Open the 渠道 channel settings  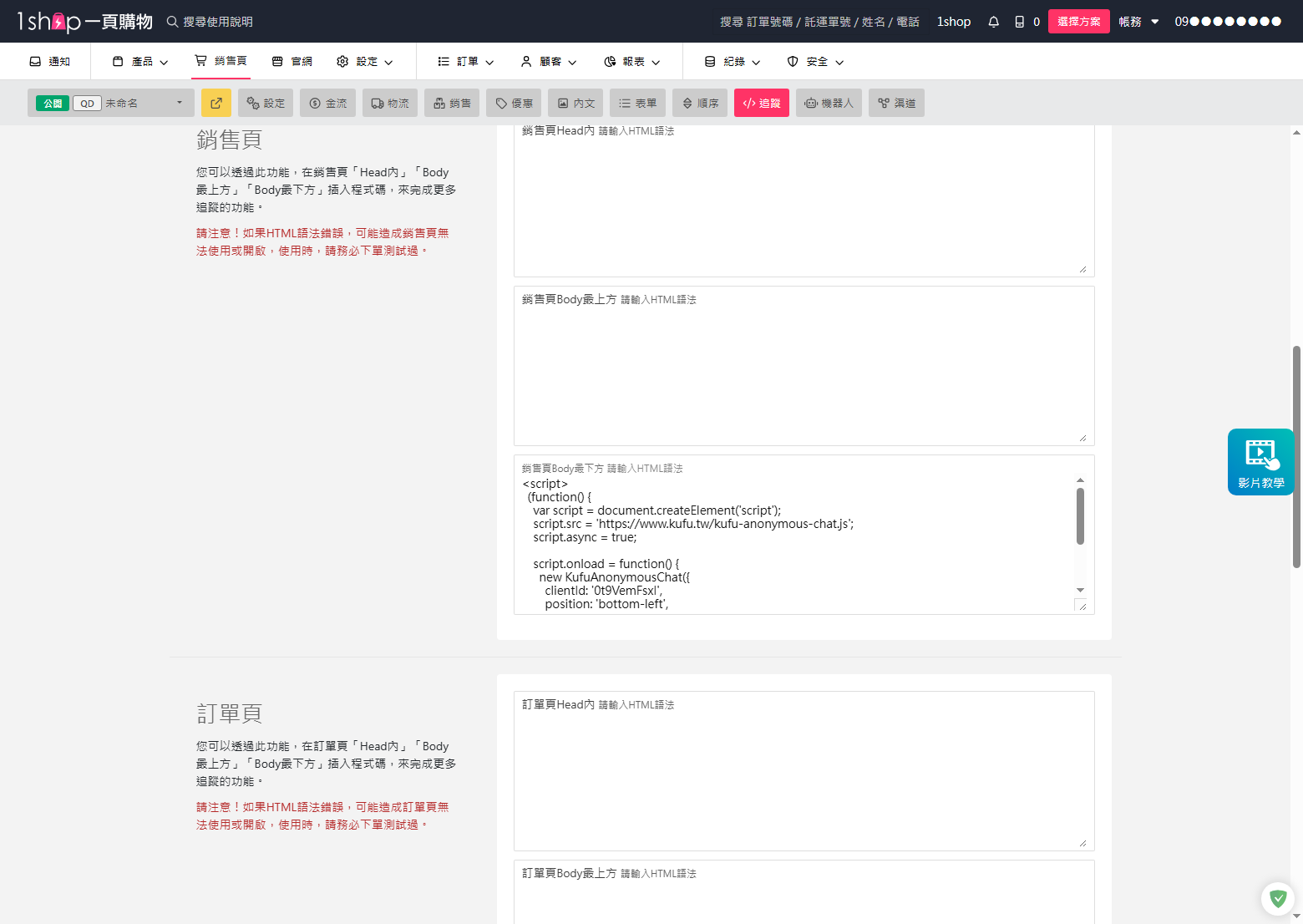click(896, 103)
